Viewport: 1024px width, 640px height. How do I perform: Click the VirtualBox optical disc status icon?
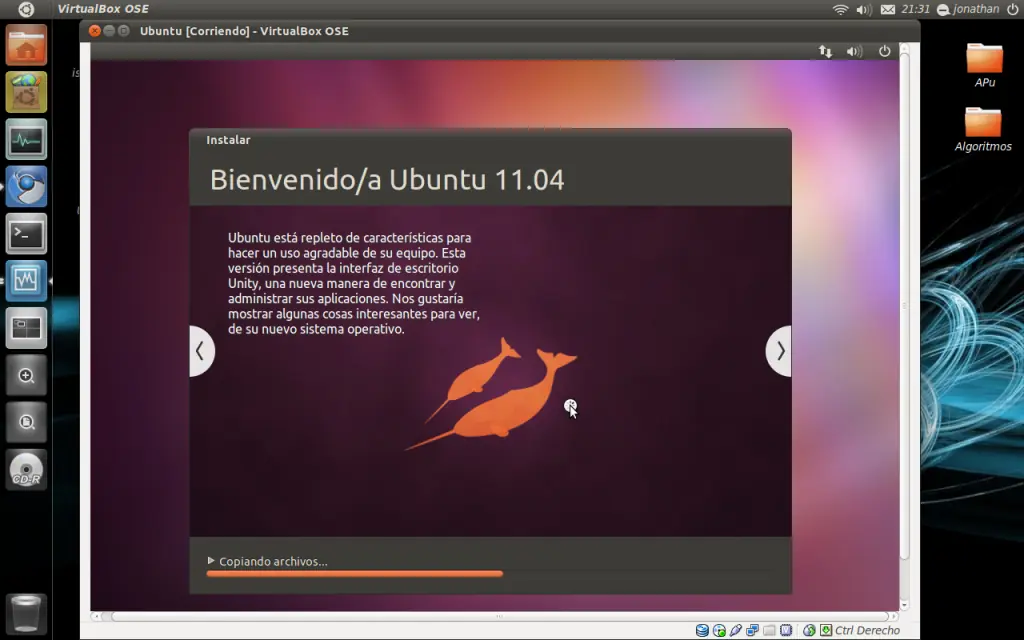pyautogui.click(x=719, y=630)
